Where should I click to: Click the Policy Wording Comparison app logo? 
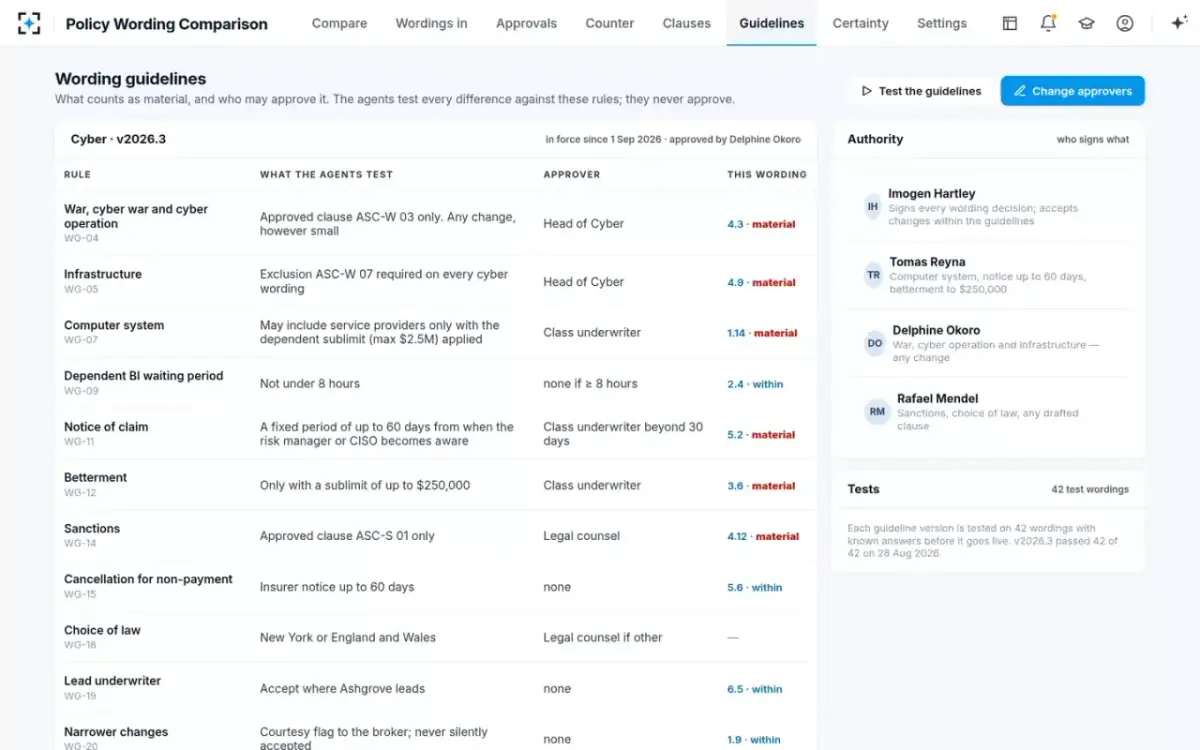pos(29,23)
